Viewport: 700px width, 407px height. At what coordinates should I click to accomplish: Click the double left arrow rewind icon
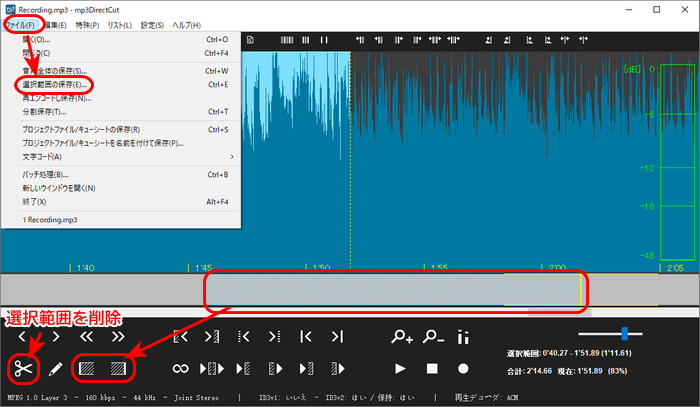coord(87,336)
